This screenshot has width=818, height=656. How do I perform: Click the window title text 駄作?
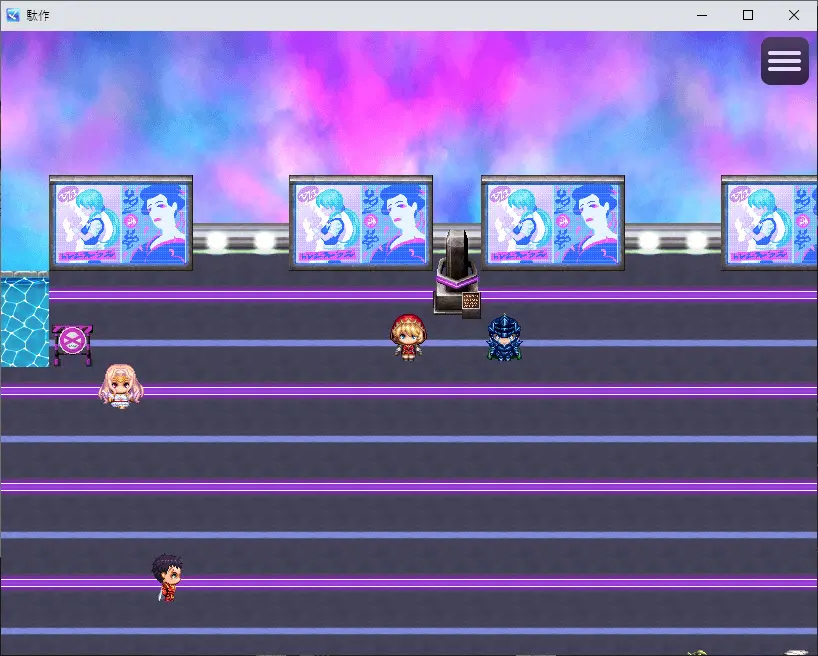(x=39, y=15)
